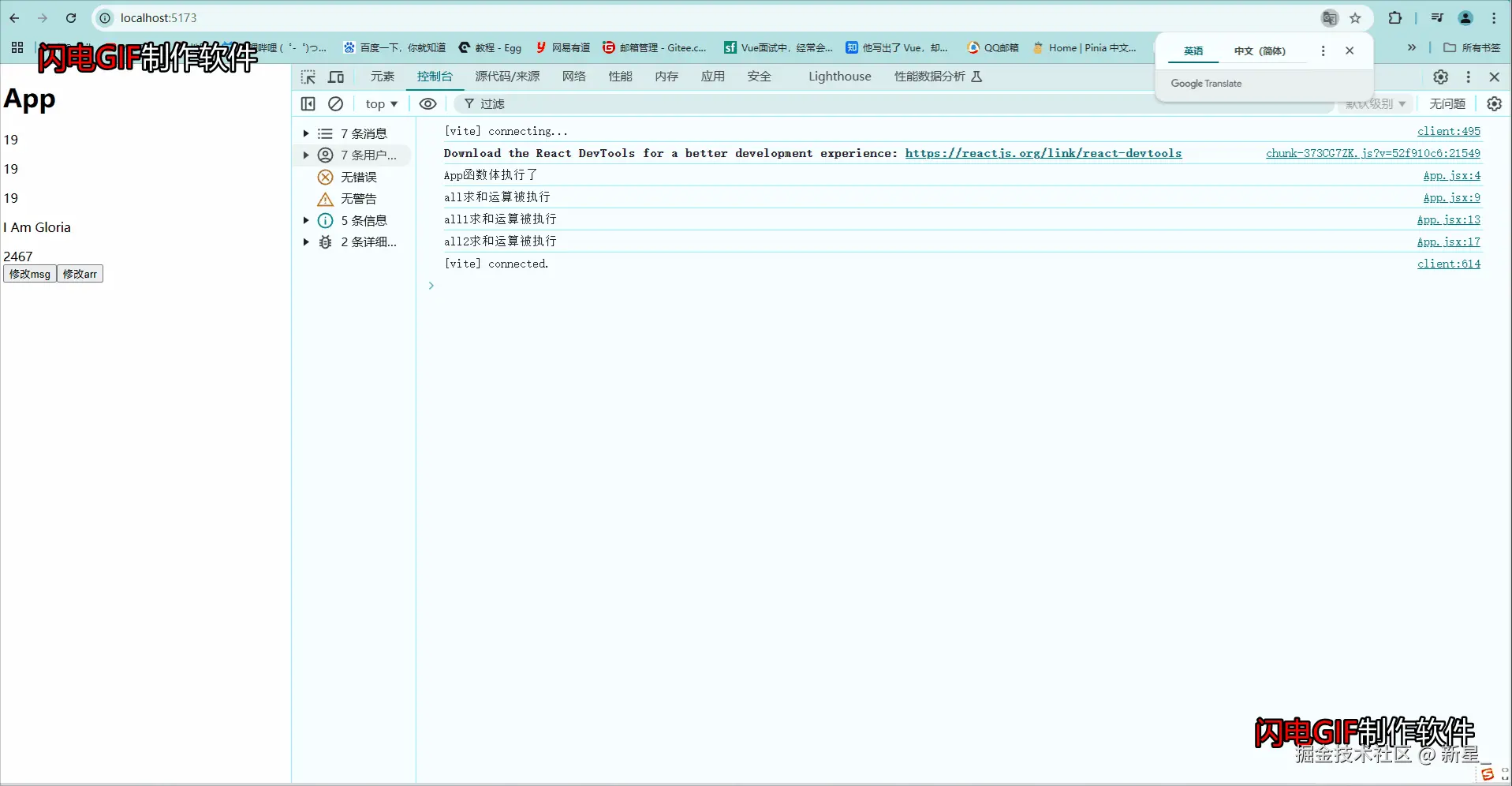Open DevTools customize menu (three dots)
This screenshot has width=1512, height=786.
tap(1467, 77)
